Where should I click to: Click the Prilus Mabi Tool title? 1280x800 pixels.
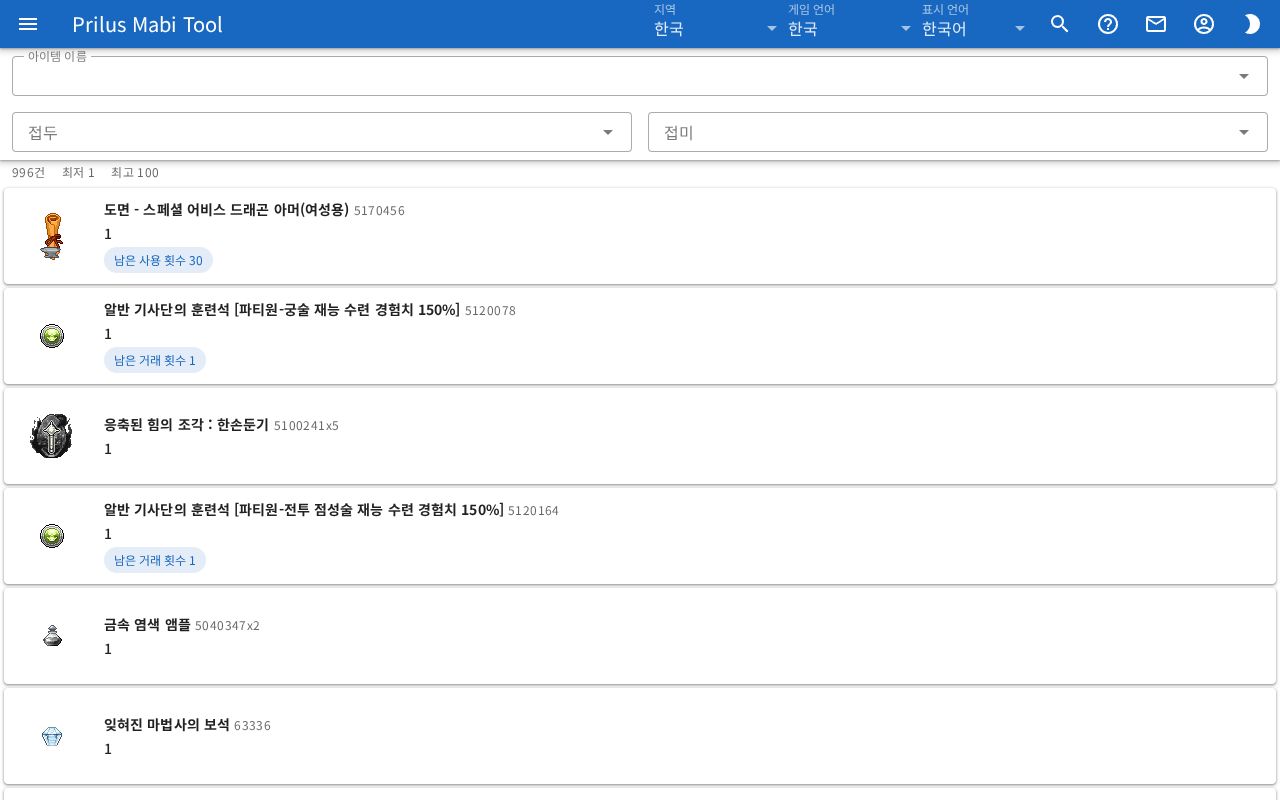click(148, 24)
